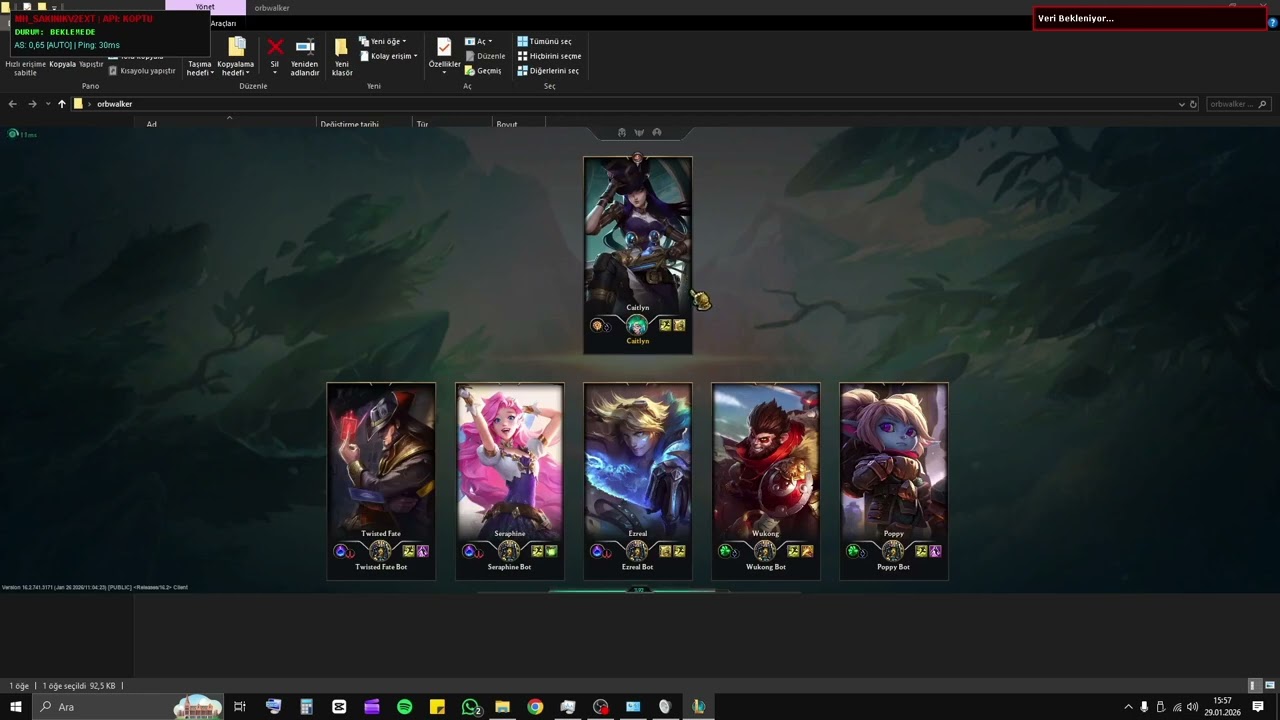Viewport: 1280px width, 720px height.
Task: Open Spotify from the taskbar
Action: click(404, 707)
